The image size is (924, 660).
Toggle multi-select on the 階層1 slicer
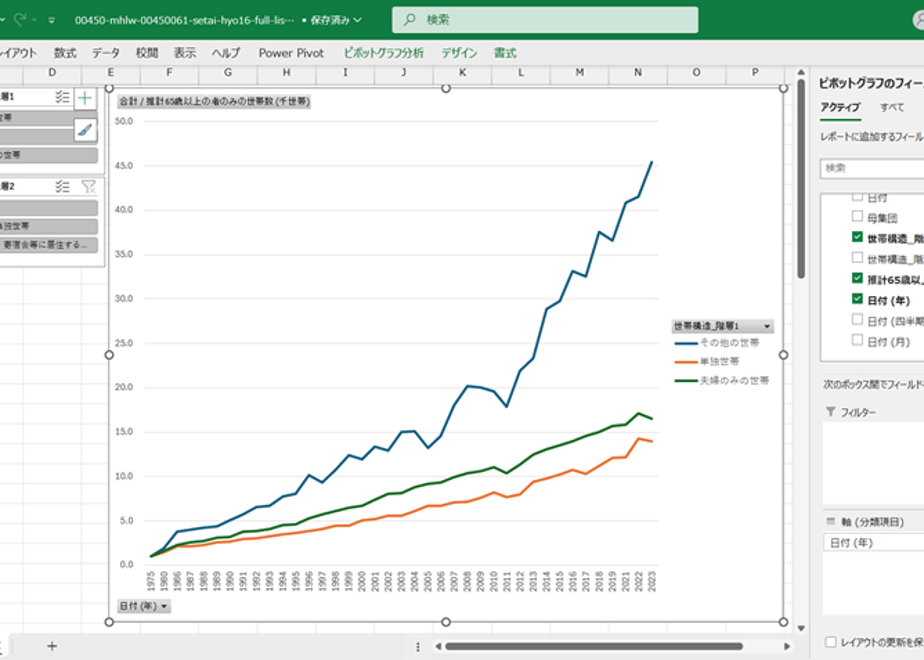62,97
